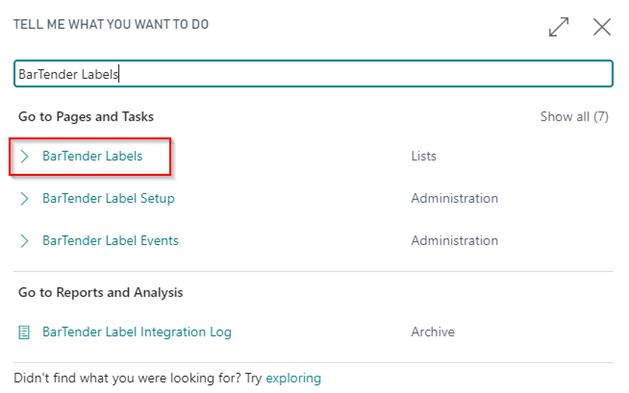Click the chevron beside BarTender Labels
The image size is (629, 393).
coord(24,156)
